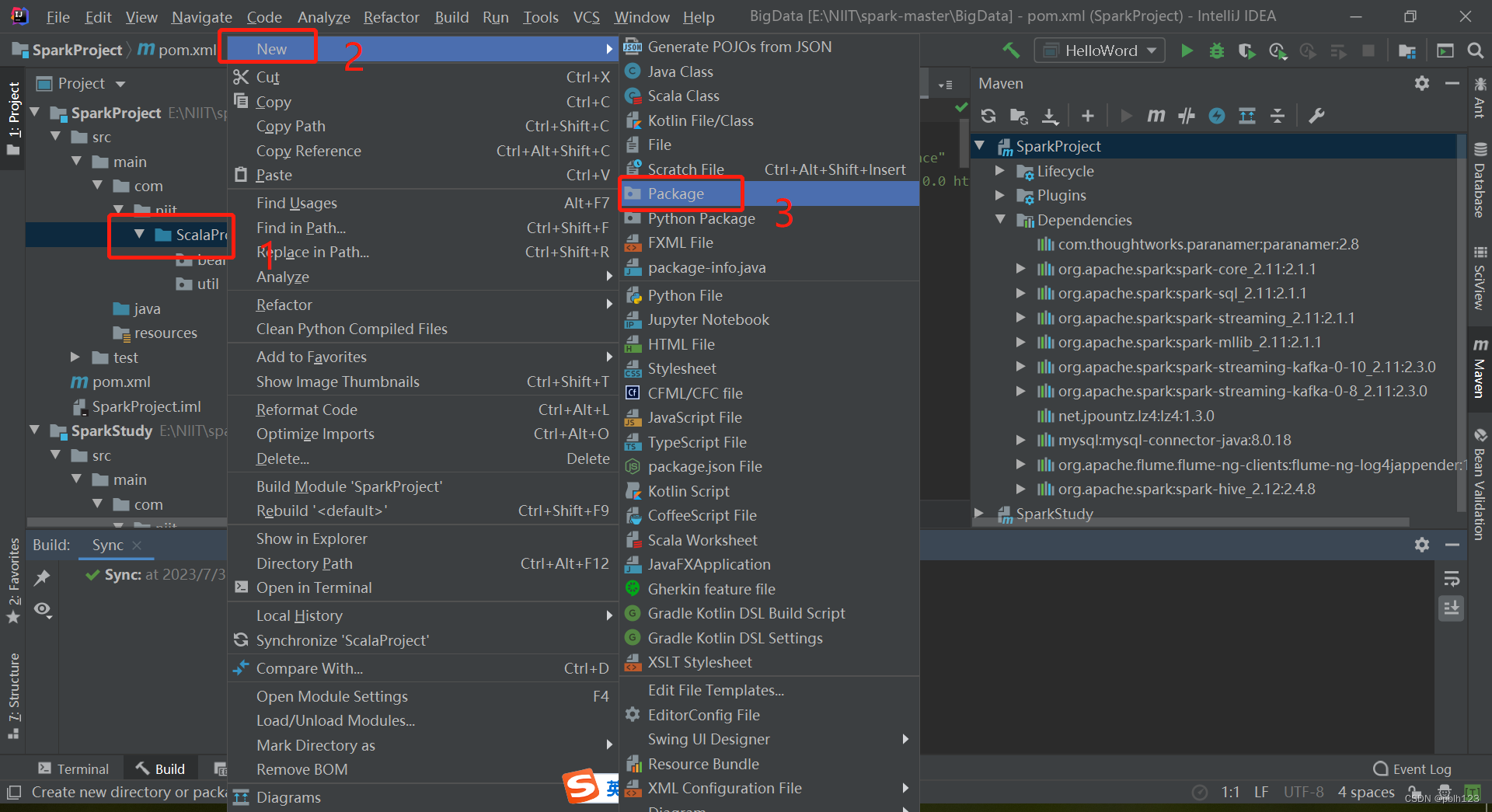Screen dimensions: 1492x812
Task: Add Maven project plus icon
Action: coord(1088,116)
